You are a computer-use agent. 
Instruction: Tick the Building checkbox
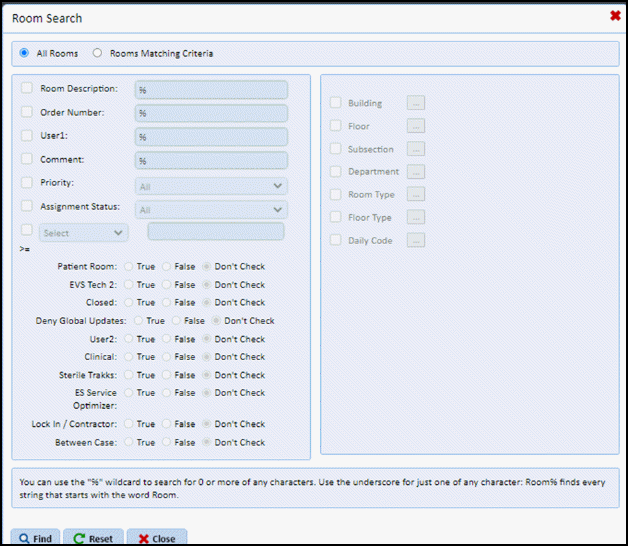[336, 103]
